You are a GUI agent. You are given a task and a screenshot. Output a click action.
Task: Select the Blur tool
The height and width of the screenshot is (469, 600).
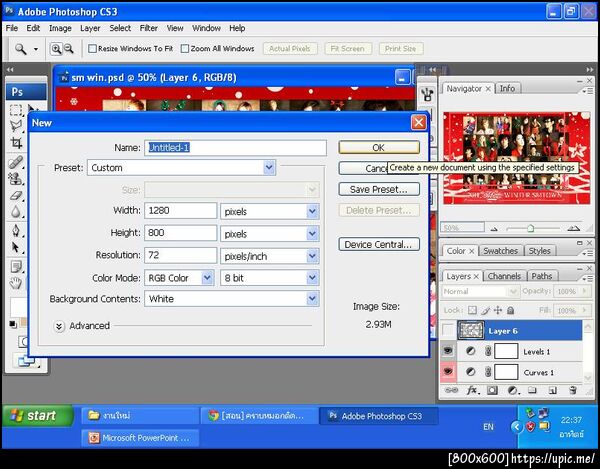point(16,212)
